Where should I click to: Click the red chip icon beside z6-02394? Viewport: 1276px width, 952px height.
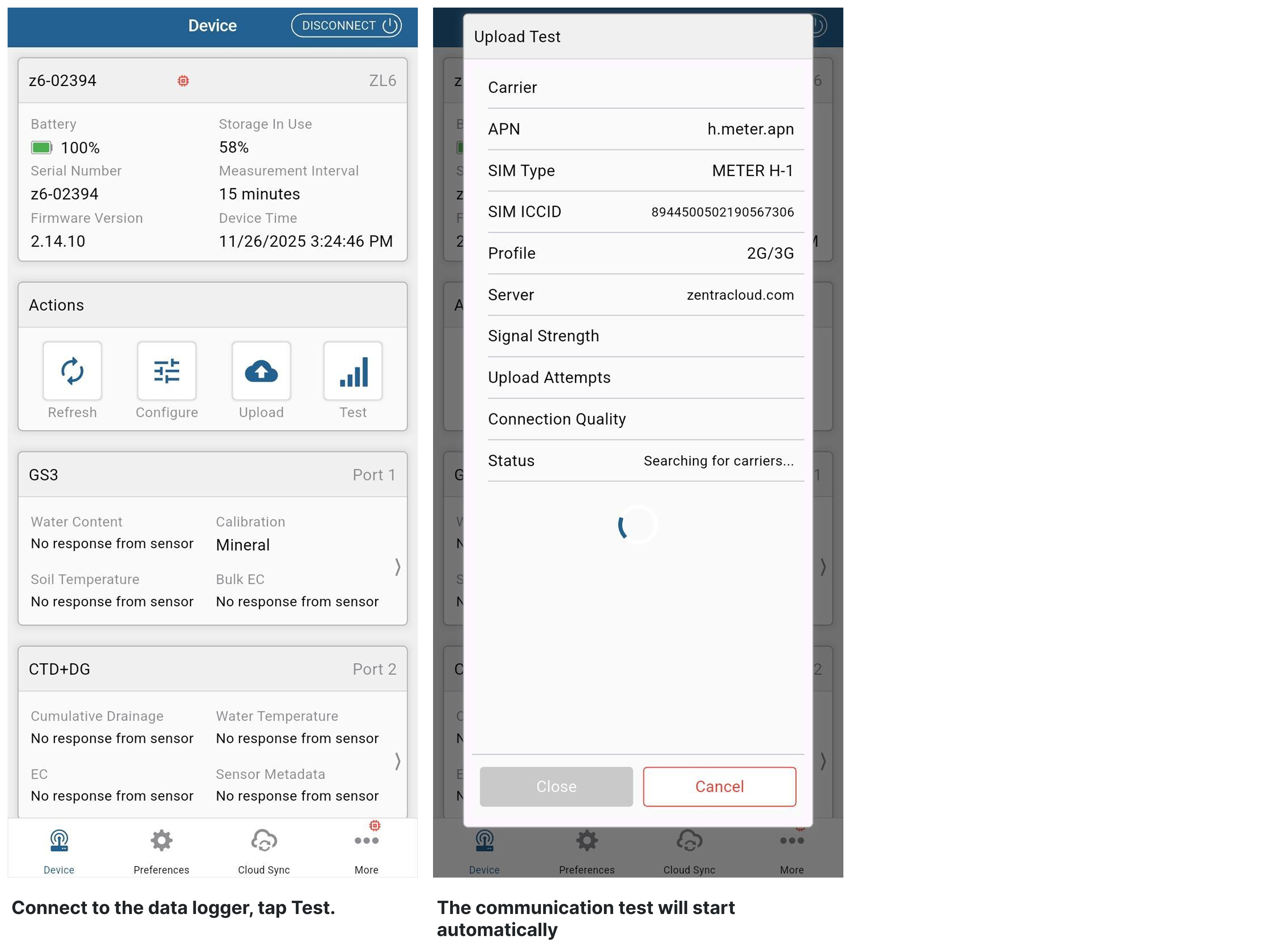pyautogui.click(x=183, y=81)
